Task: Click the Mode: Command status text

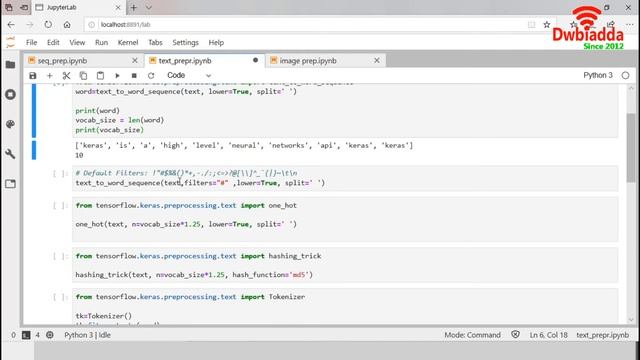Action: pos(472,335)
